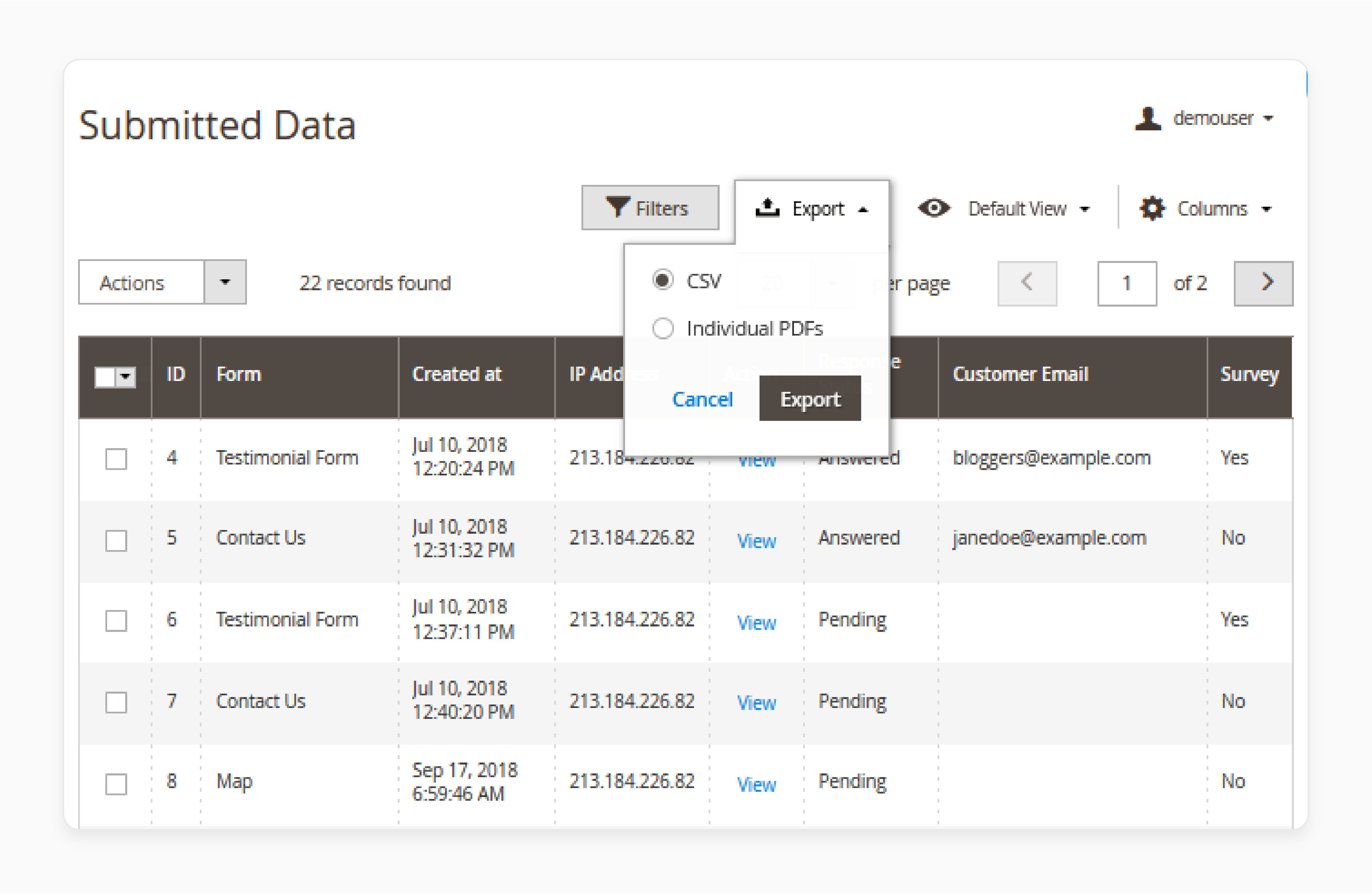
Task: Click the page number input field
Action: tap(1127, 283)
